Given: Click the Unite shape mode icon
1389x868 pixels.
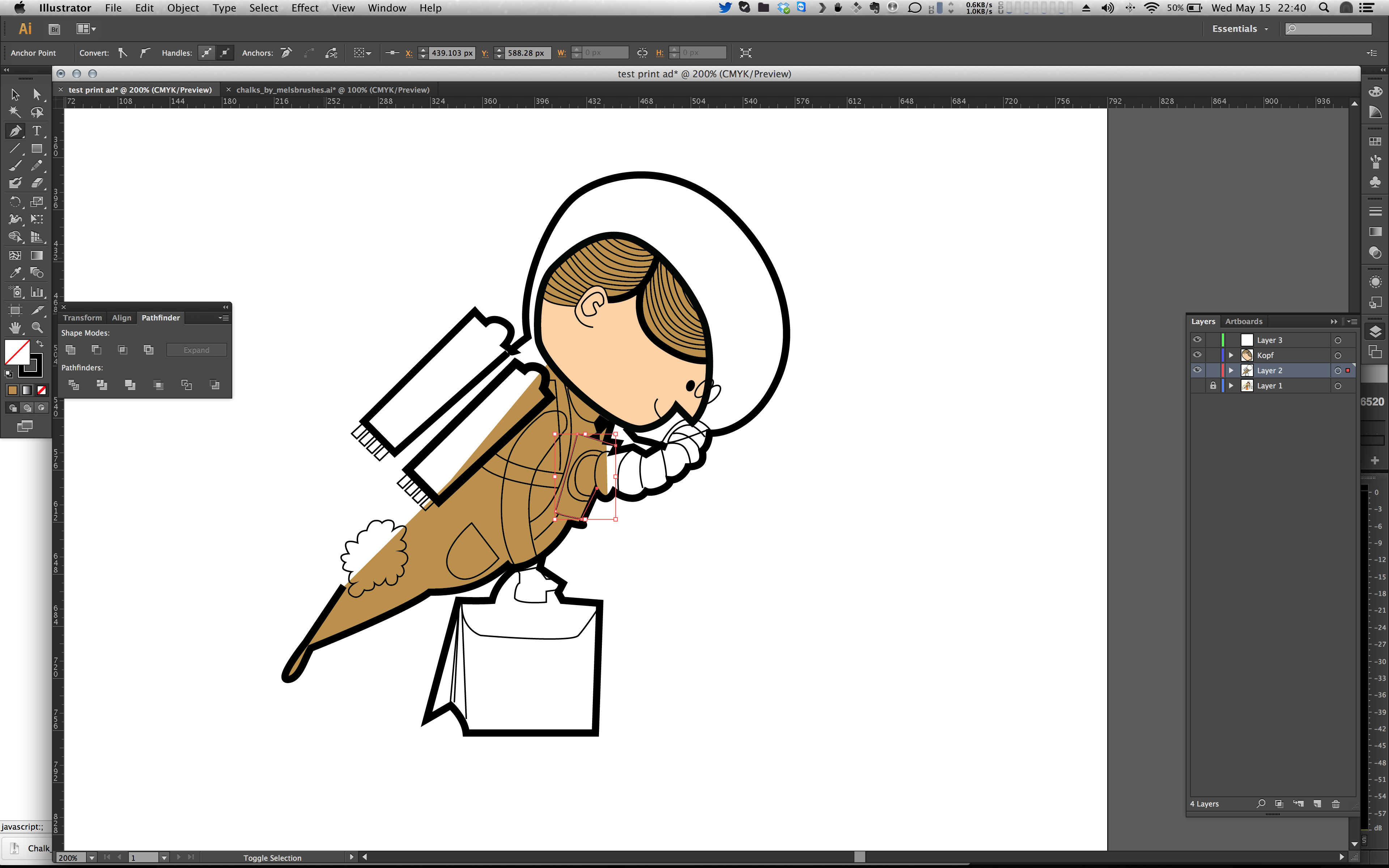Looking at the screenshot, I should (71, 350).
